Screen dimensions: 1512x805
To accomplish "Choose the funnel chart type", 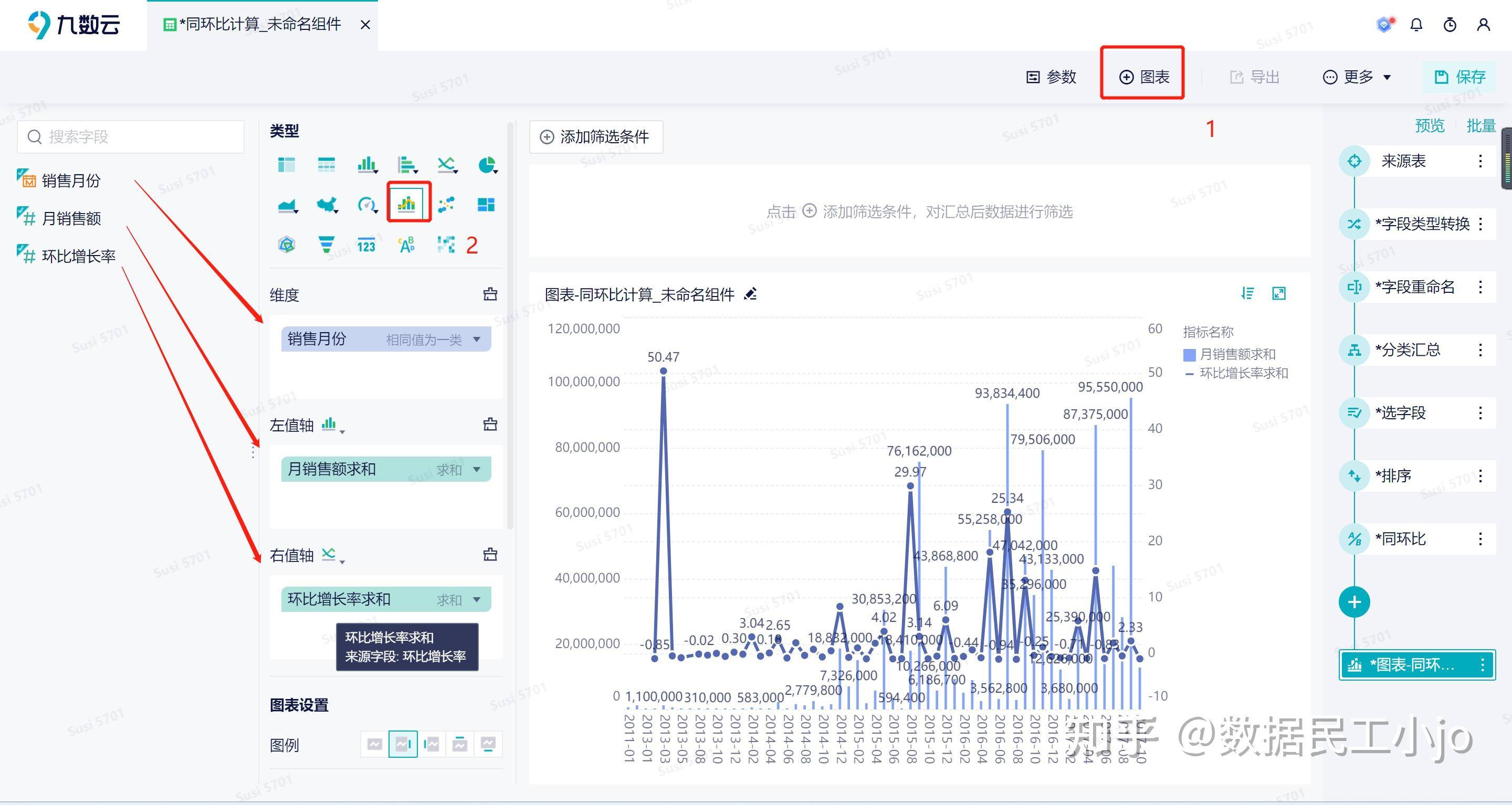I will (327, 245).
